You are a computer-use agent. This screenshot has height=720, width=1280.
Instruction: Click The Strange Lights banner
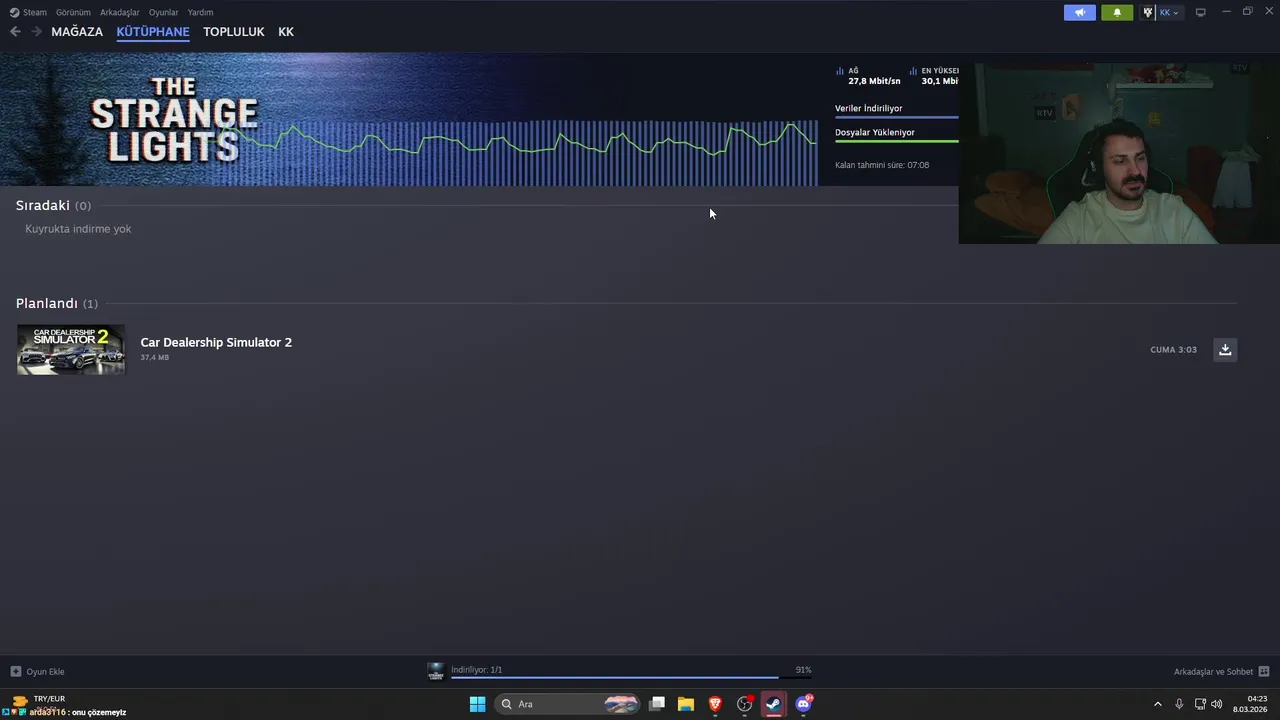175,119
